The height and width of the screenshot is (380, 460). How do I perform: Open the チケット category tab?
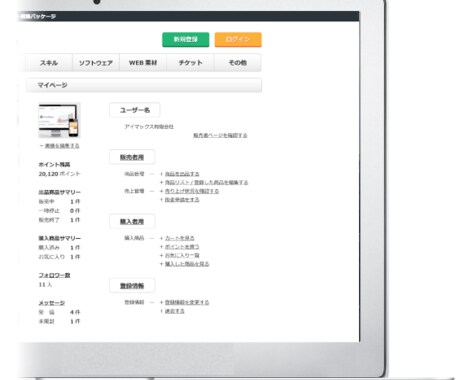tap(190, 63)
